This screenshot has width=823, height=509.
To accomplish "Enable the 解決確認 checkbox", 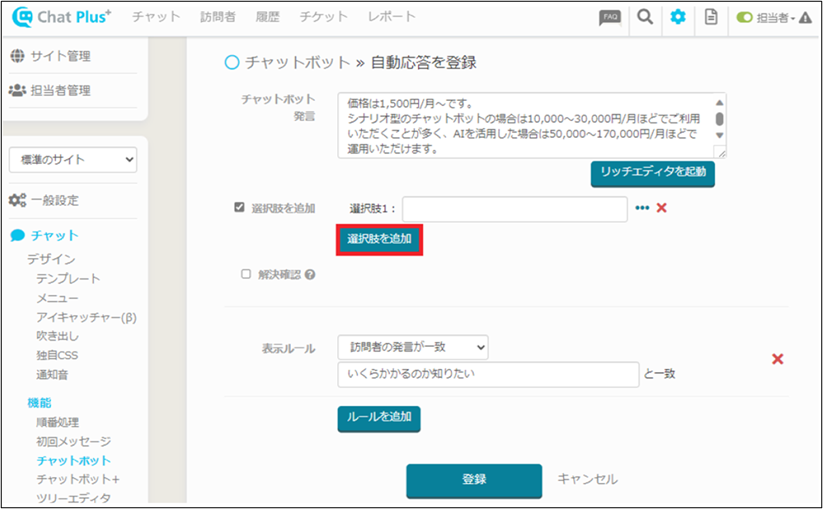I will coord(246,274).
